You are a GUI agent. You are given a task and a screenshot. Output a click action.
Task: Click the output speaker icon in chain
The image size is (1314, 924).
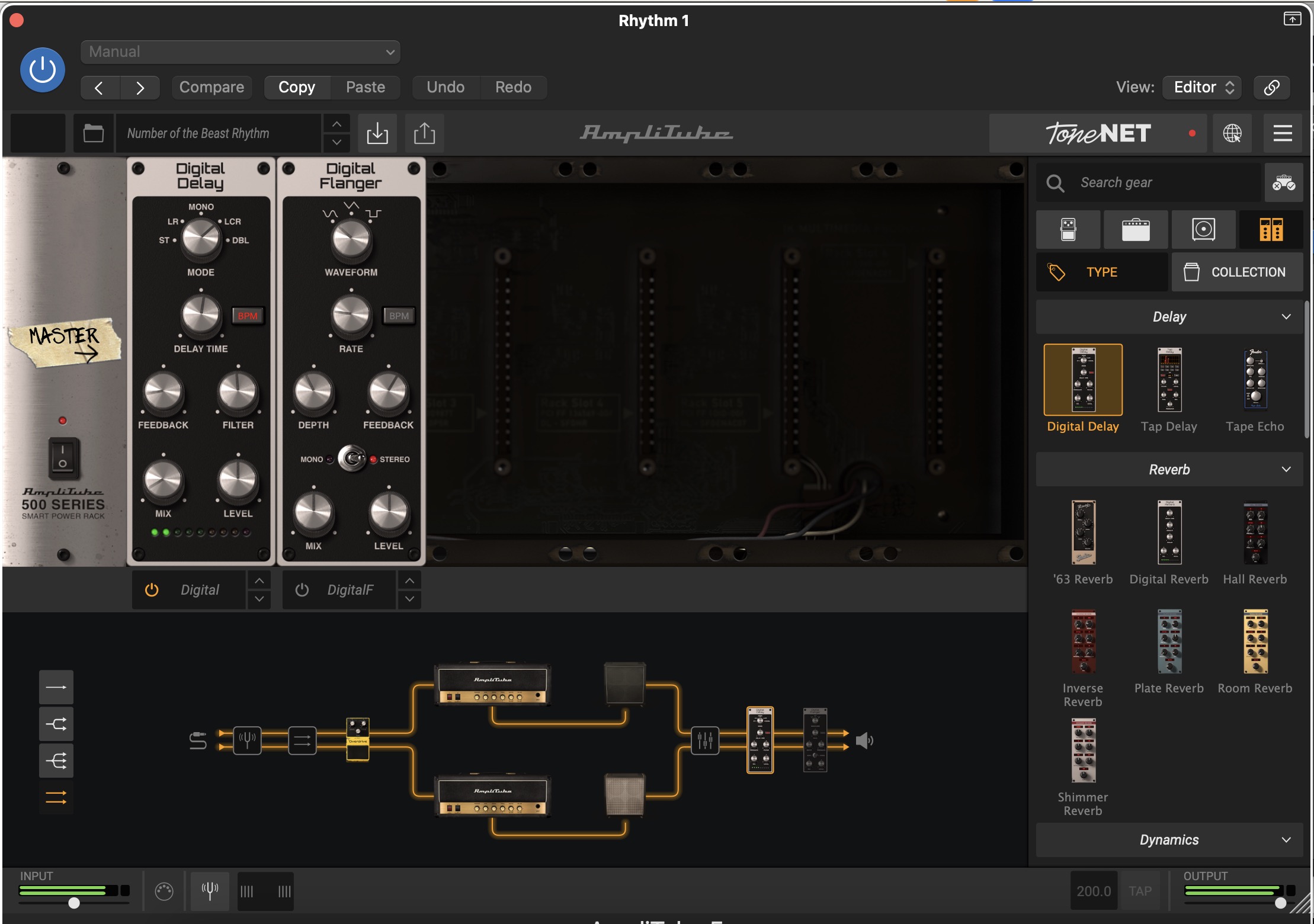point(864,740)
